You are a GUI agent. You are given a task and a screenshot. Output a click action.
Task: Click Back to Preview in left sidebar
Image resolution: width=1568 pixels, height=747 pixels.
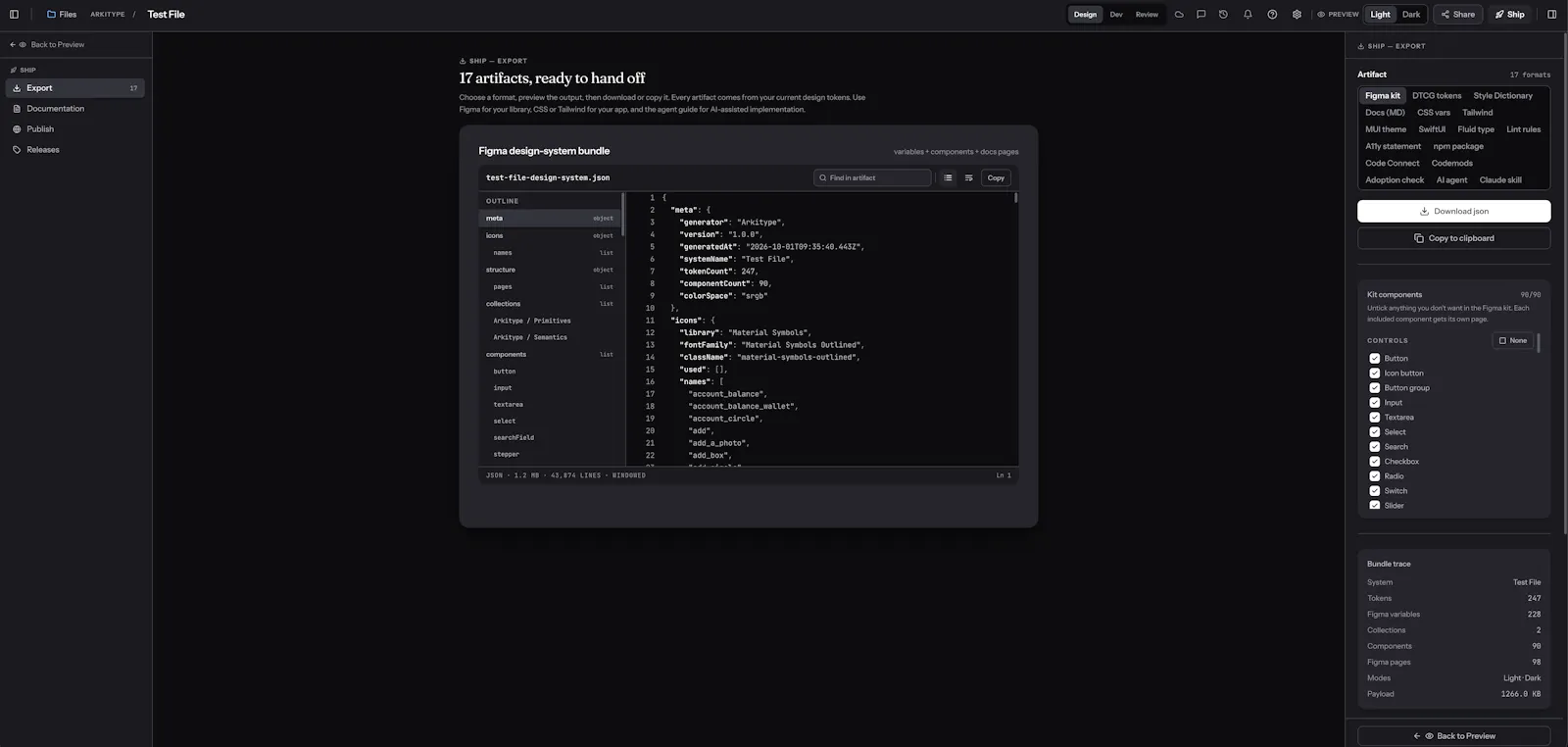pos(47,44)
